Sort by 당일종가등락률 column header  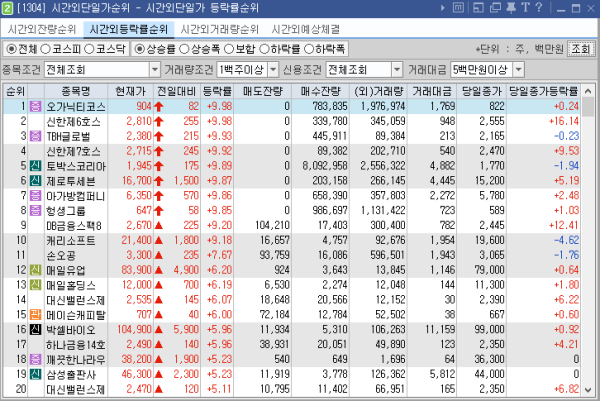[543, 91]
